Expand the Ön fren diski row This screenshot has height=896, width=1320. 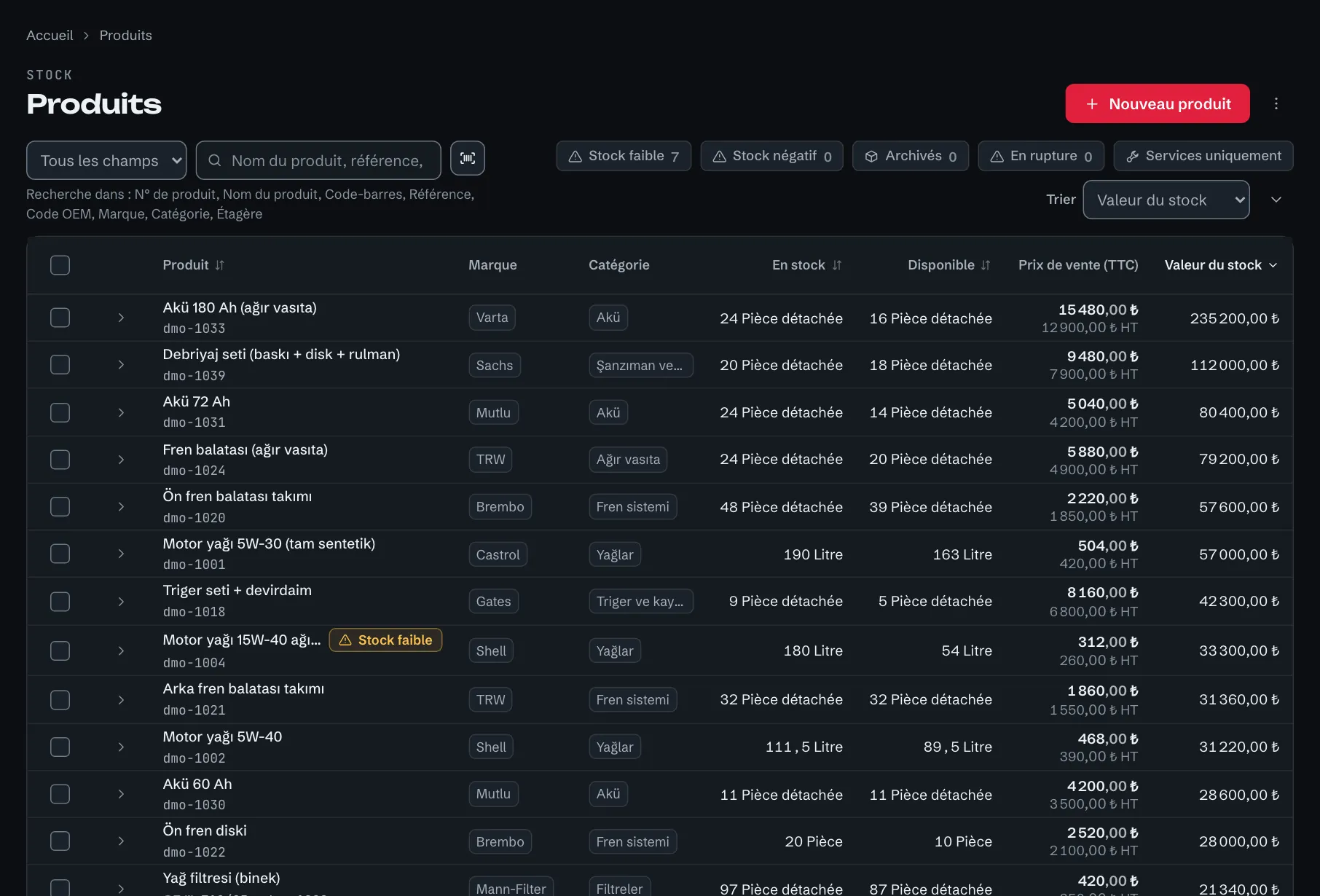pos(121,841)
